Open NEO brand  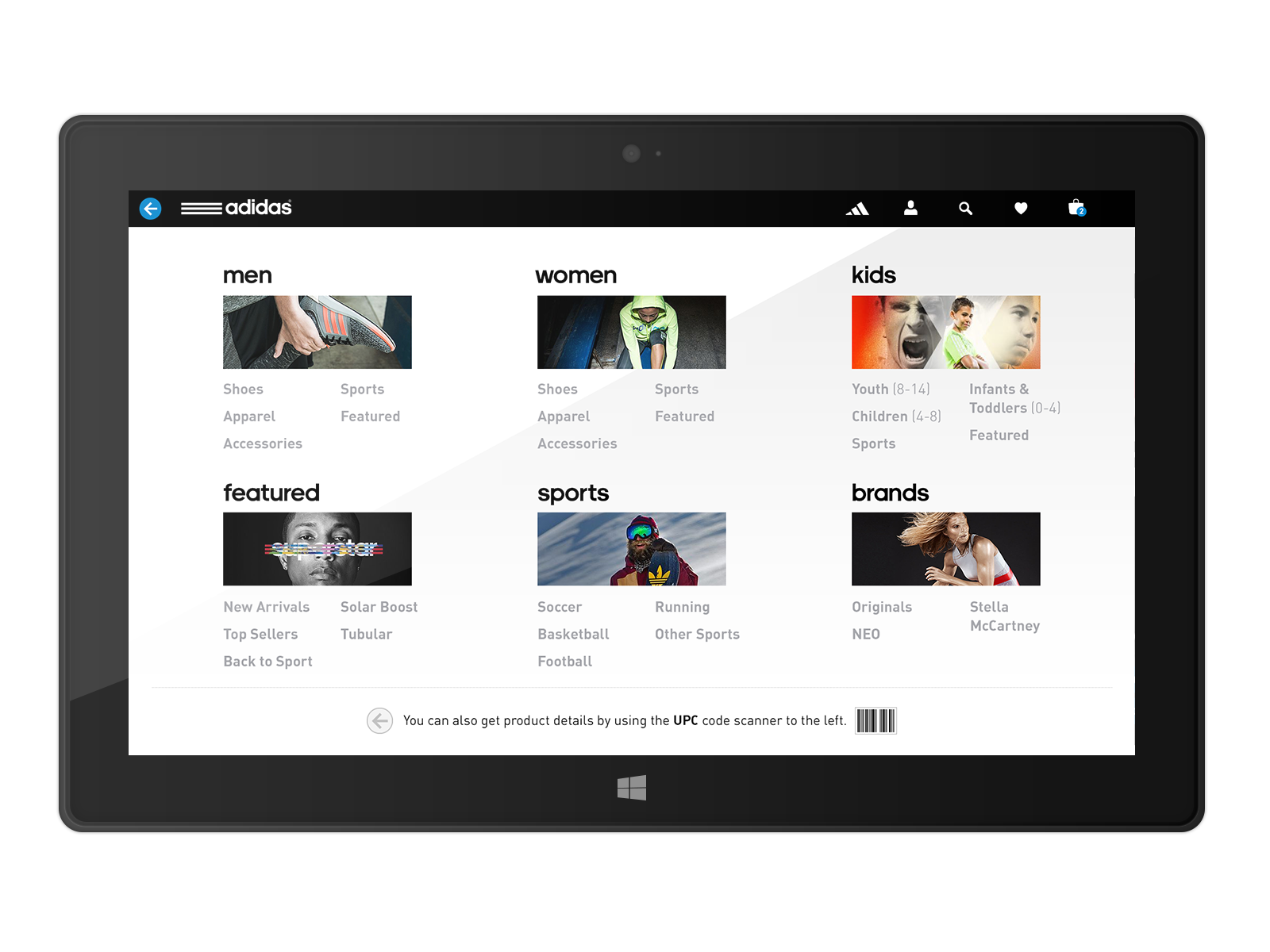tap(866, 634)
